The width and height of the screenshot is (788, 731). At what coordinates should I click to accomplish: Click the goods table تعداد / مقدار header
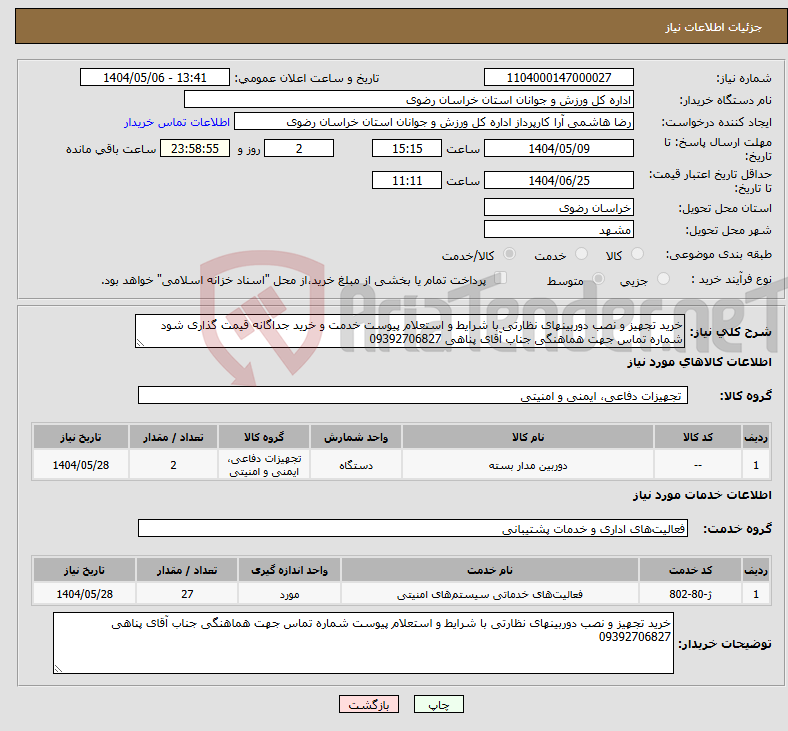coord(173,437)
